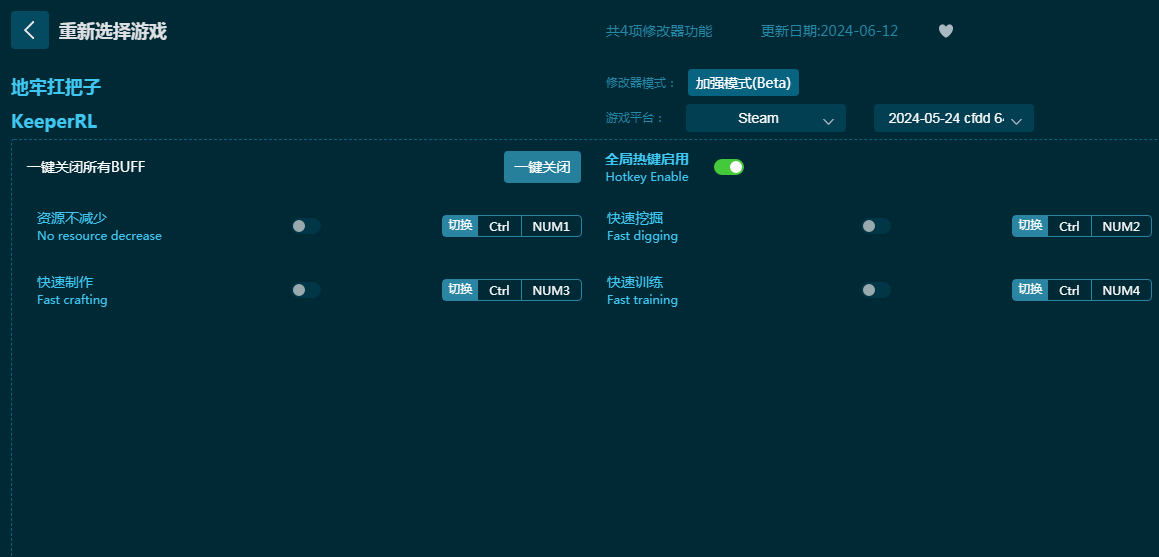Click the NUM3 hotkey field
The height and width of the screenshot is (557, 1159).
click(551, 290)
